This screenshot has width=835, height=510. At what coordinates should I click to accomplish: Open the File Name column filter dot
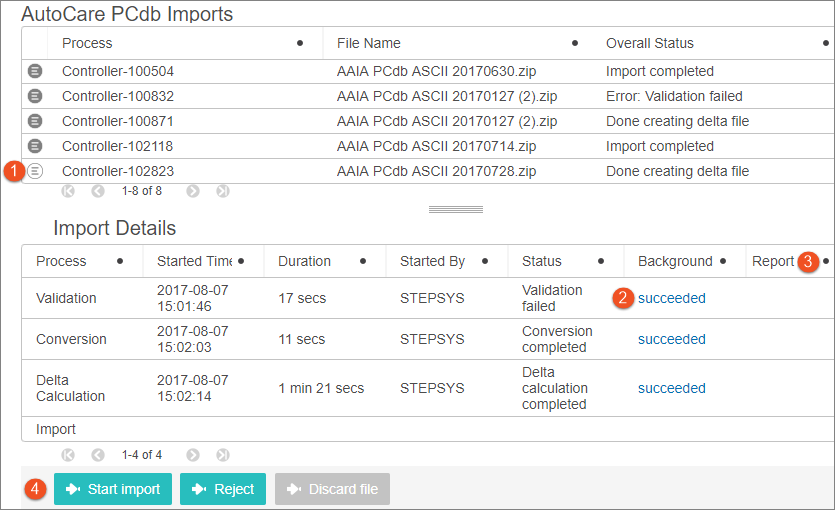click(575, 43)
